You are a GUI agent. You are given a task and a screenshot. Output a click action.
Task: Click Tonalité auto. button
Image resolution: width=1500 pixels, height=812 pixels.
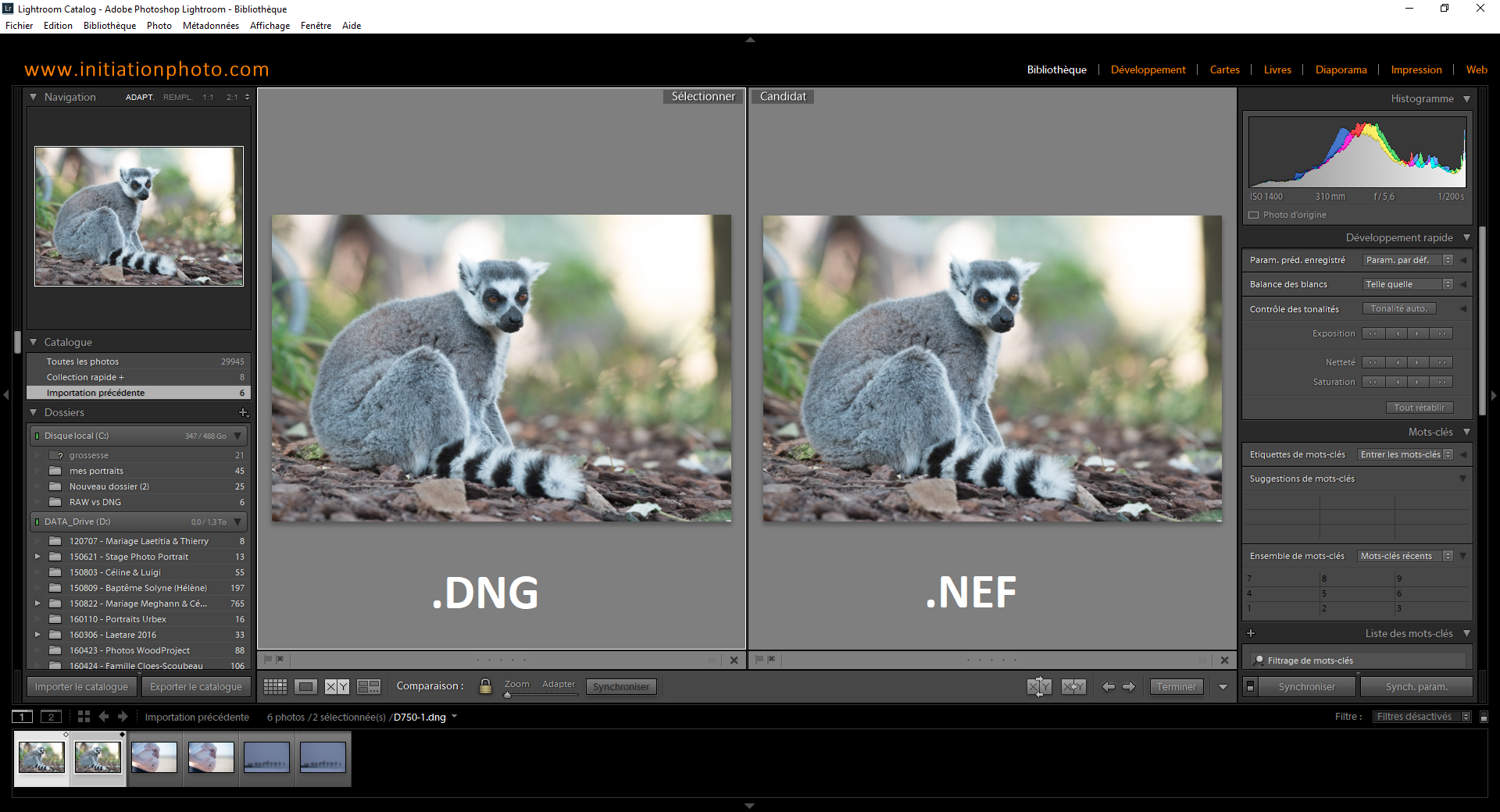pyautogui.click(x=1398, y=308)
